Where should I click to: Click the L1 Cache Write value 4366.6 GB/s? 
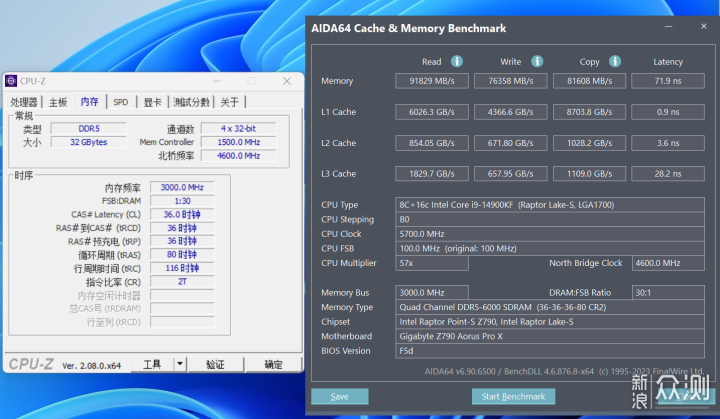[x=511, y=112]
